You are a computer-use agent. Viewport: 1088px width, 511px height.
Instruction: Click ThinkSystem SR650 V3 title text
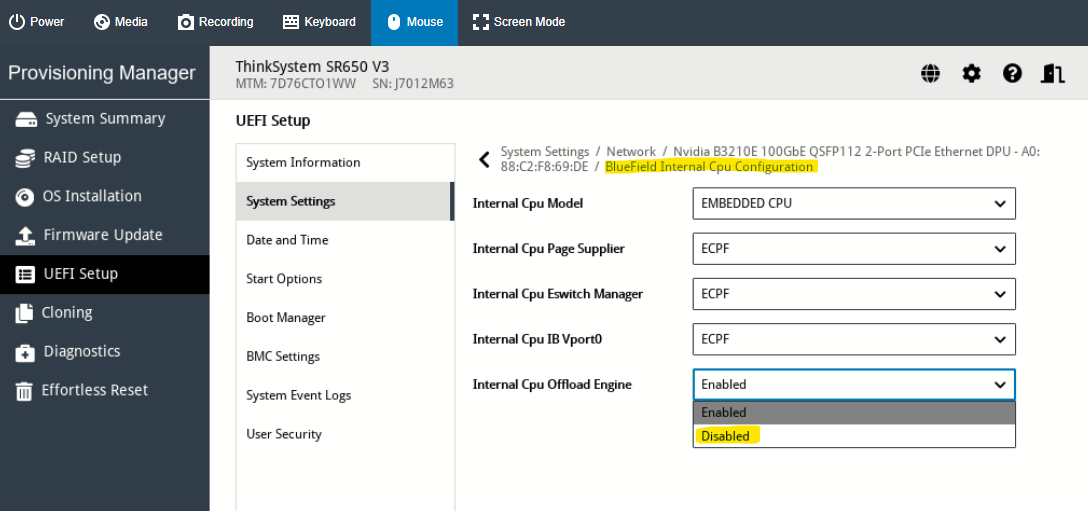click(x=312, y=67)
